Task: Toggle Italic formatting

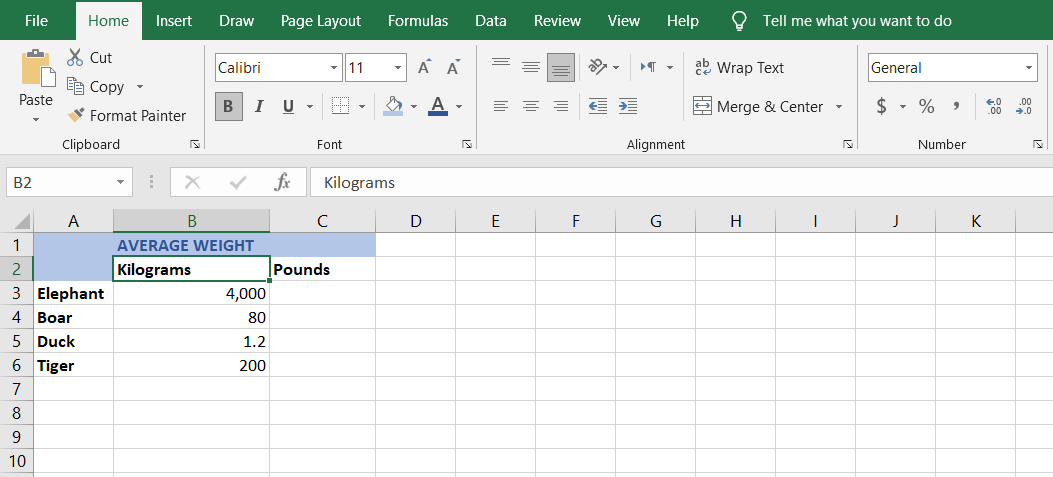Action: 258,106
